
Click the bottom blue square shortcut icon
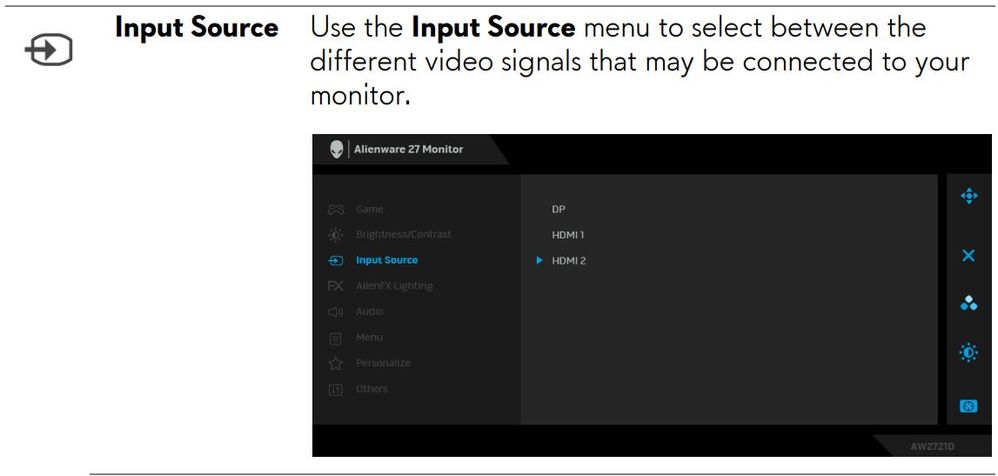(x=967, y=406)
